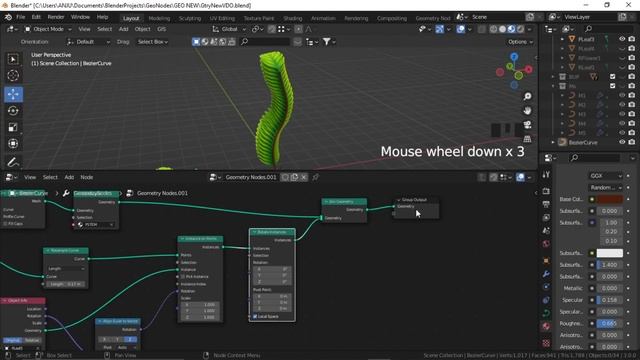The image size is (640, 360).
Task: Switch orthographic/perspective grid icon
Action: [527, 139]
